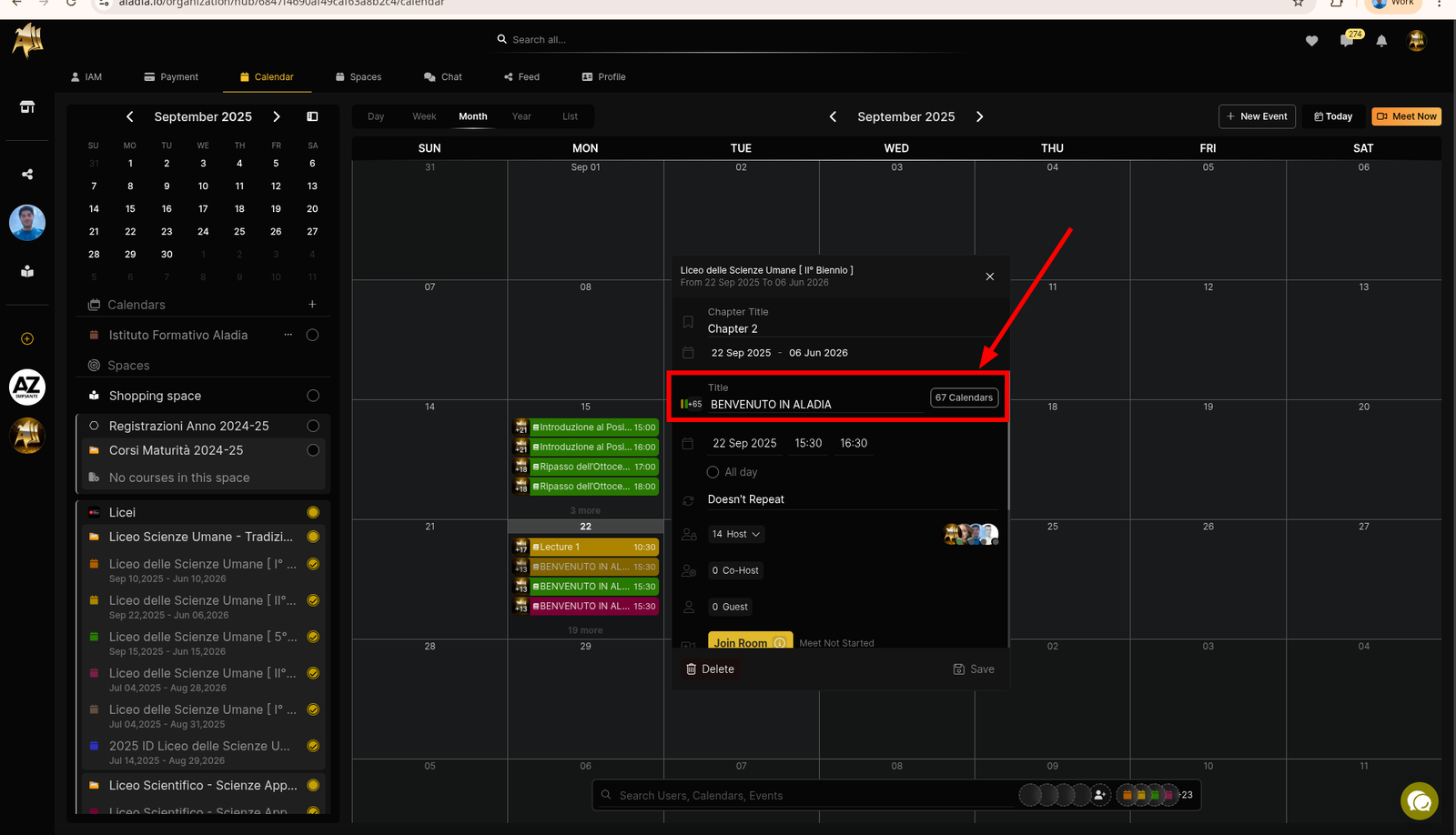Go to the previous month in the main calendar
The image size is (1456, 835).
click(x=833, y=116)
